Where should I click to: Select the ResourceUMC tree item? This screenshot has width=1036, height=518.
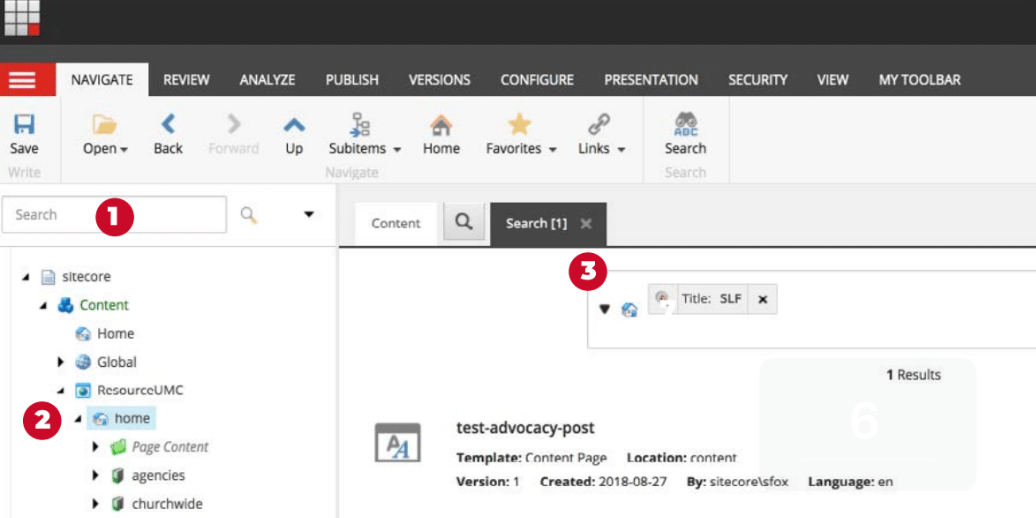coord(139,390)
